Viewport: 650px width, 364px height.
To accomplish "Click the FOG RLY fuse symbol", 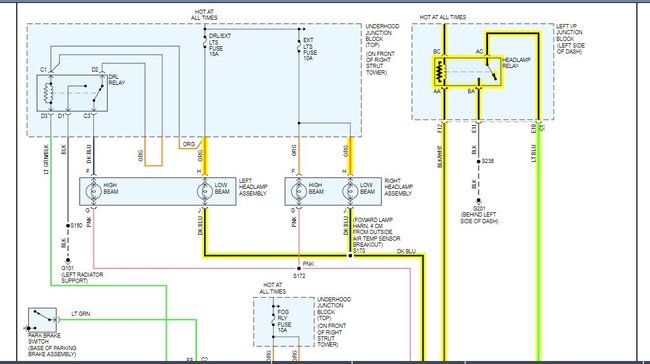I will 273,320.
